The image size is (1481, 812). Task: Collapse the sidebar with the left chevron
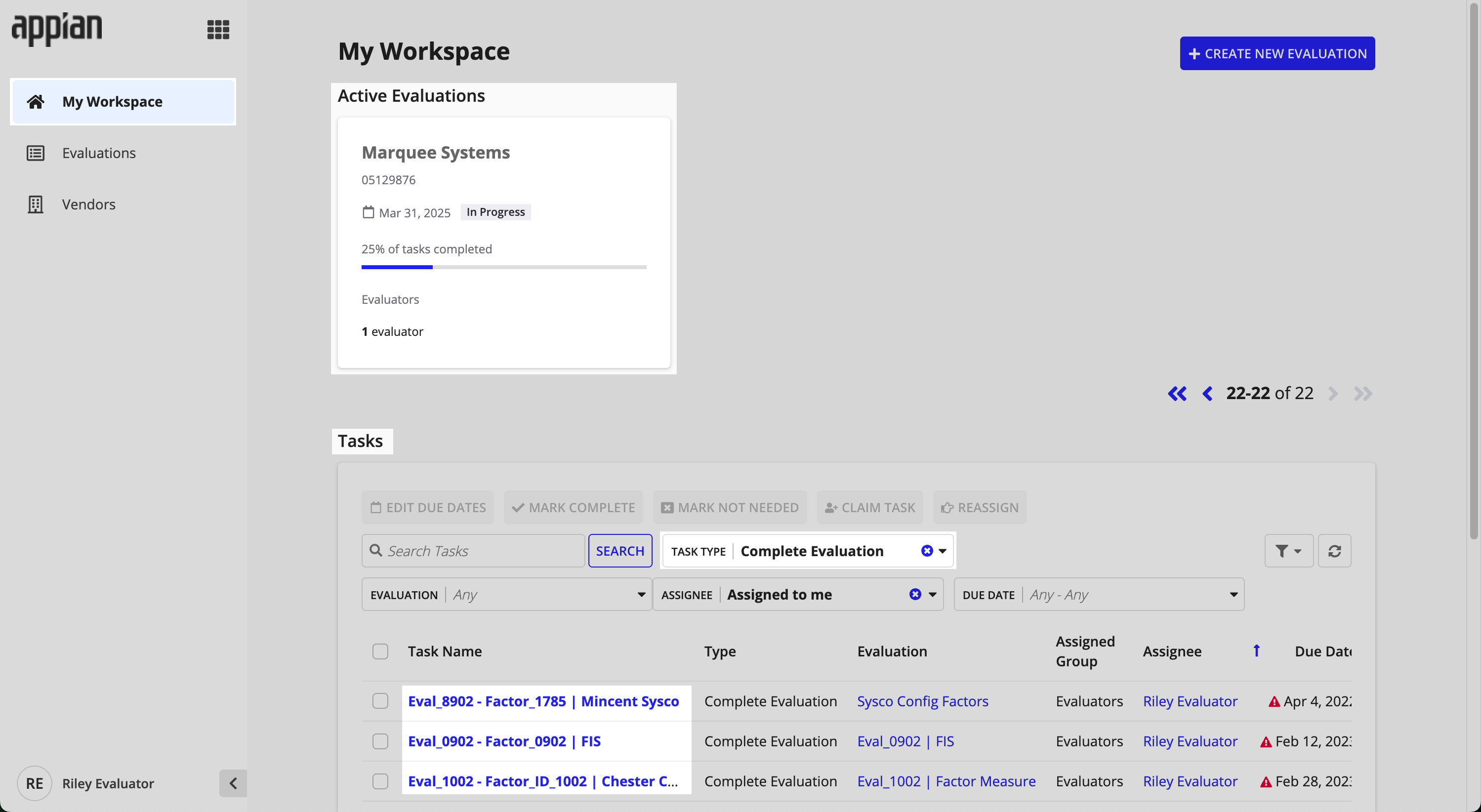point(233,783)
